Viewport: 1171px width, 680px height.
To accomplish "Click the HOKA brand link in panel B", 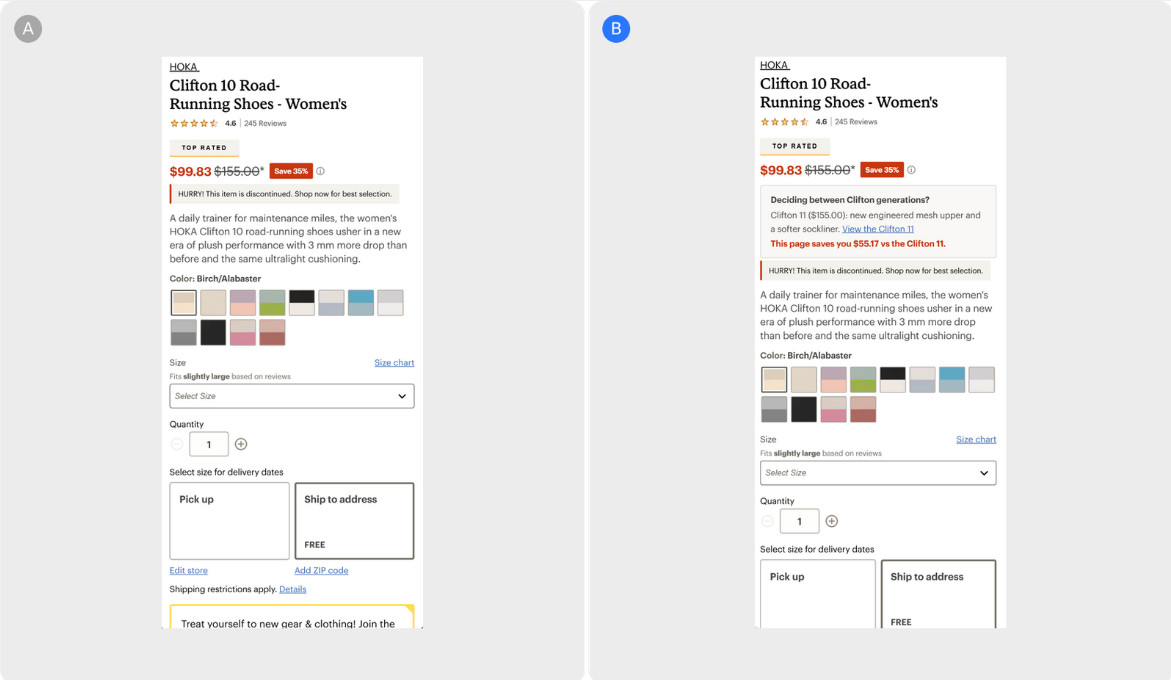I will [x=774, y=66].
